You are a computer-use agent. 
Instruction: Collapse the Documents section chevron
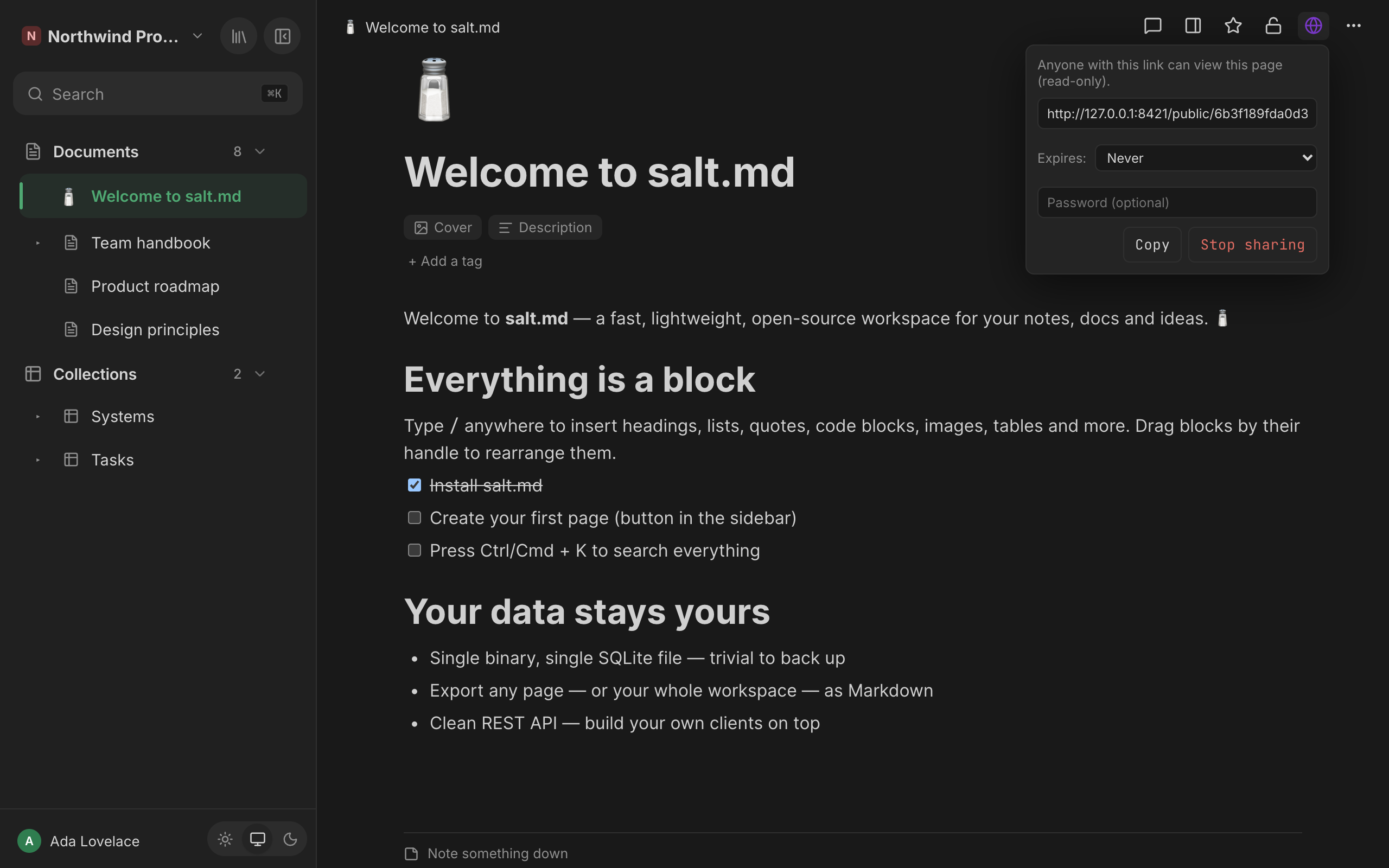tap(260, 151)
